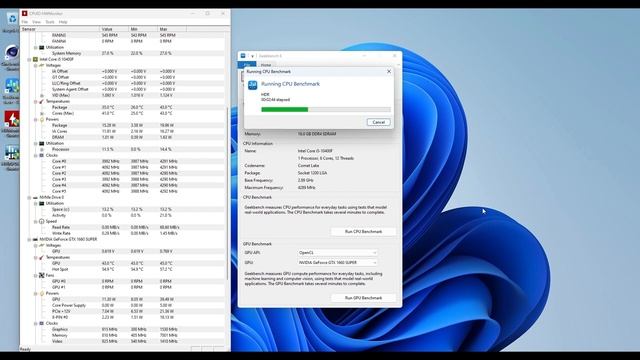Select the Core #3 clock row
The image size is (640, 360).
tap(122, 179)
